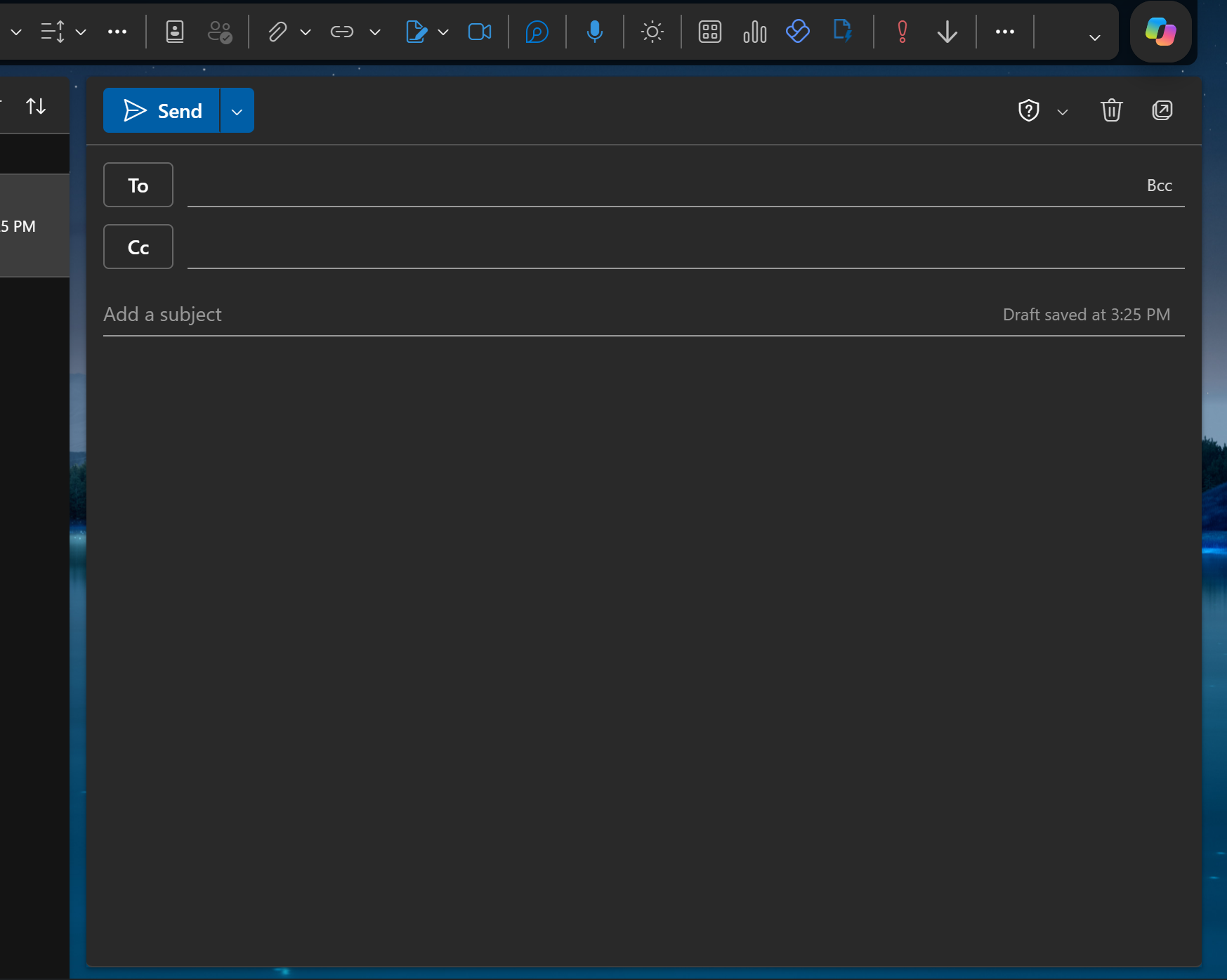Open the first more options ellipsis

[117, 32]
